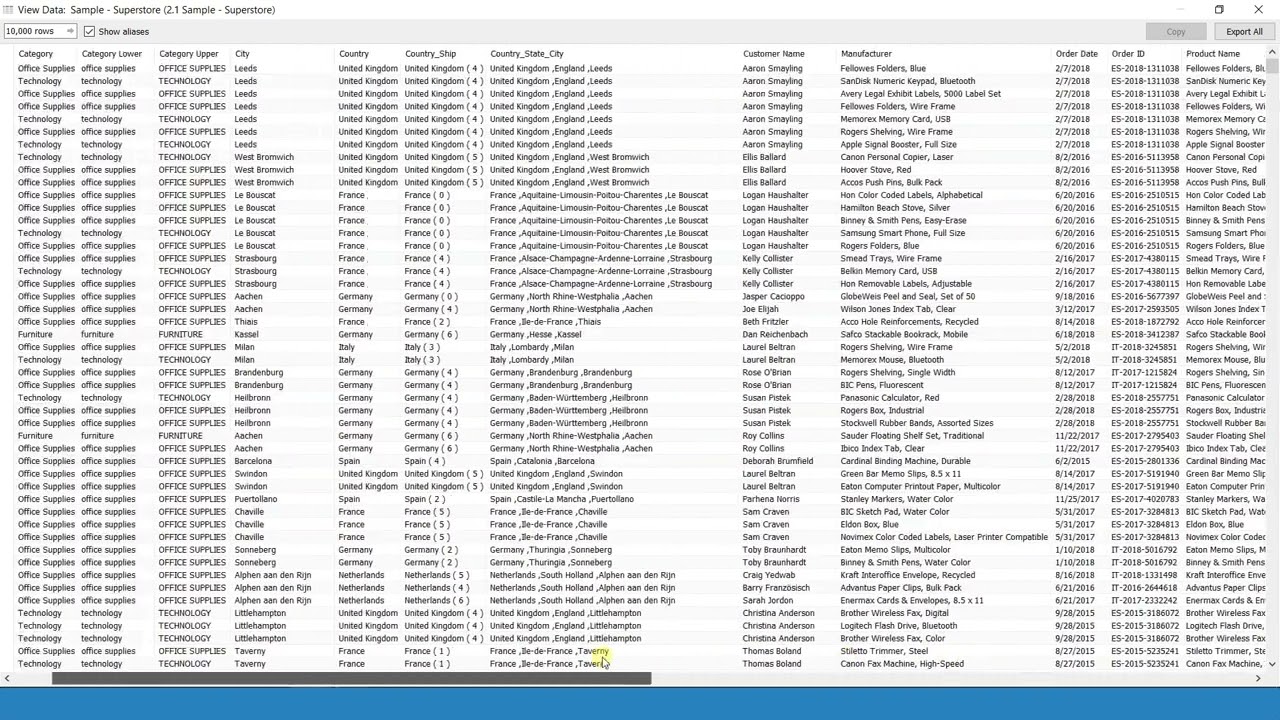Select the Order ID column header
The image size is (1280, 720).
pyautogui.click(x=1127, y=54)
